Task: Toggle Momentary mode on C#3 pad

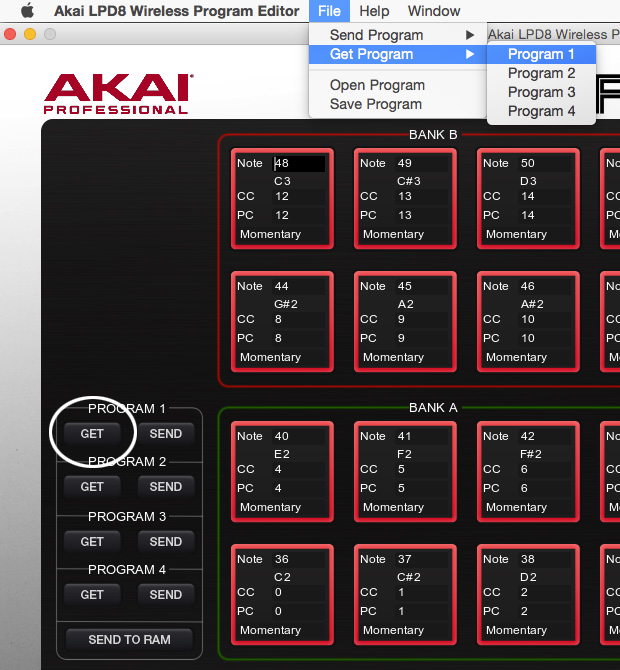Action: coord(405,234)
